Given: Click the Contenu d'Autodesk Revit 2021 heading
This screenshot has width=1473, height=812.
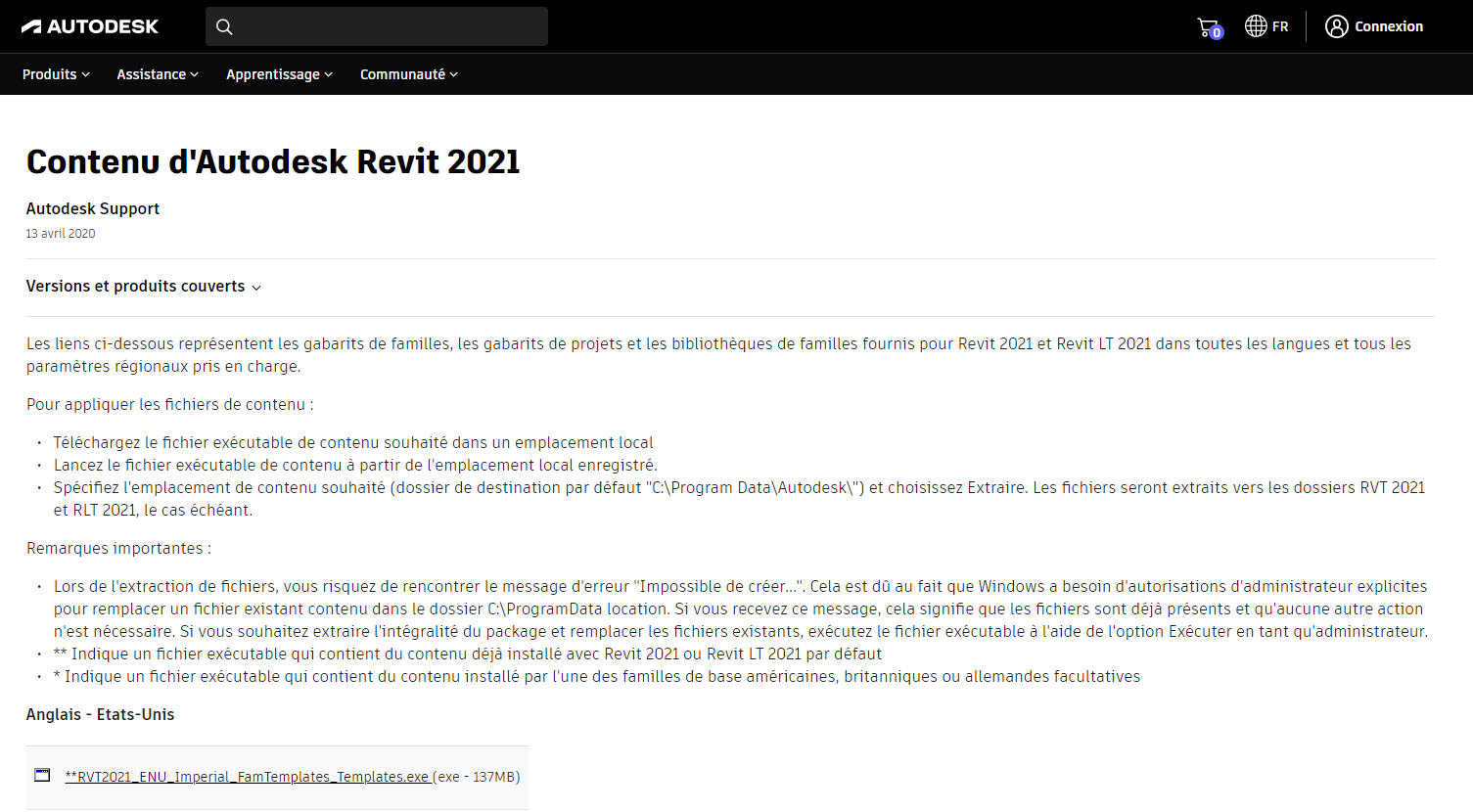Looking at the screenshot, I should point(273,161).
